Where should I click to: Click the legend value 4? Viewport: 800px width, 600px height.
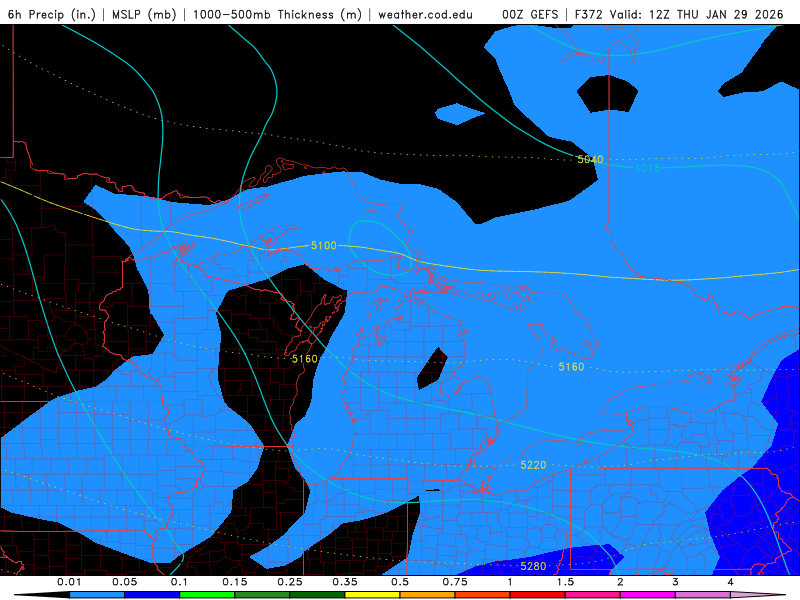[730, 582]
